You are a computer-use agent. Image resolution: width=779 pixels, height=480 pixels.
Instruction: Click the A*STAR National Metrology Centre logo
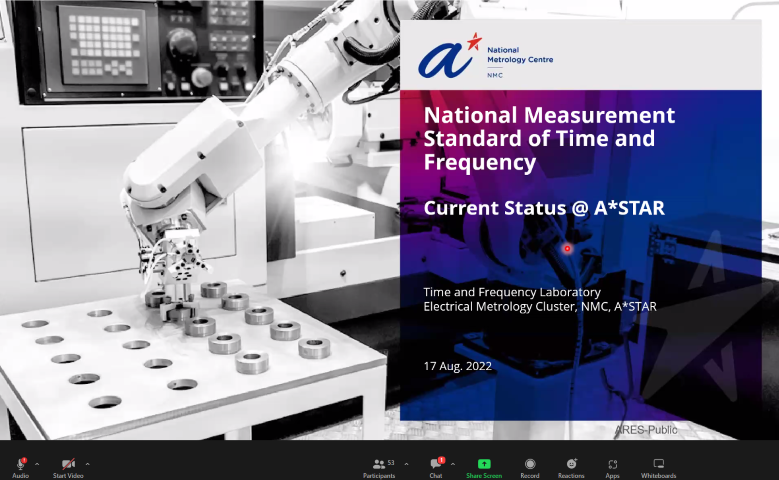tap(485, 59)
